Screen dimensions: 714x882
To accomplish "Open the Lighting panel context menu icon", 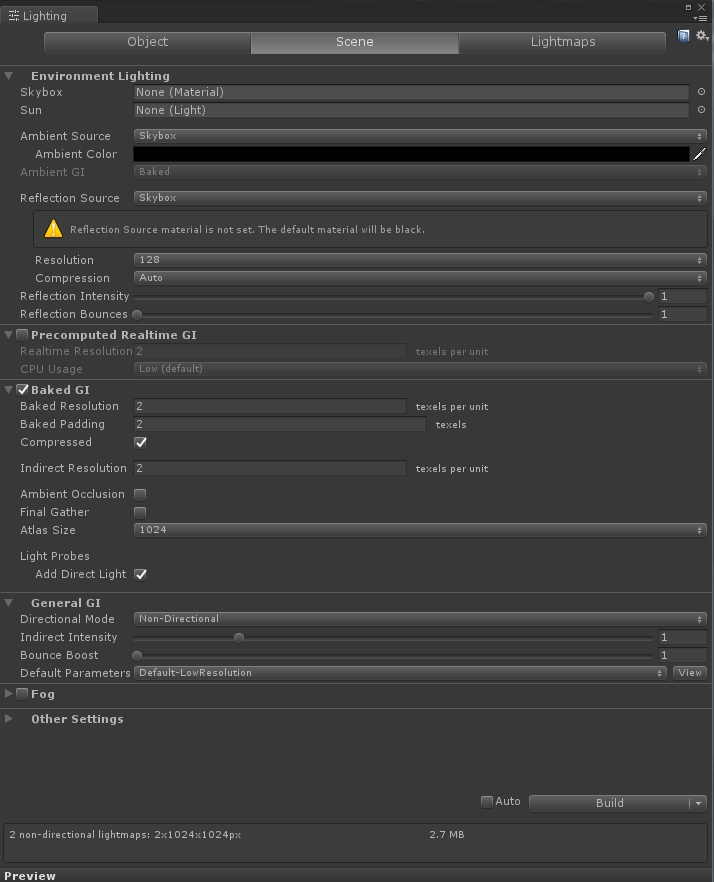I will pyautogui.click(x=700, y=19).
